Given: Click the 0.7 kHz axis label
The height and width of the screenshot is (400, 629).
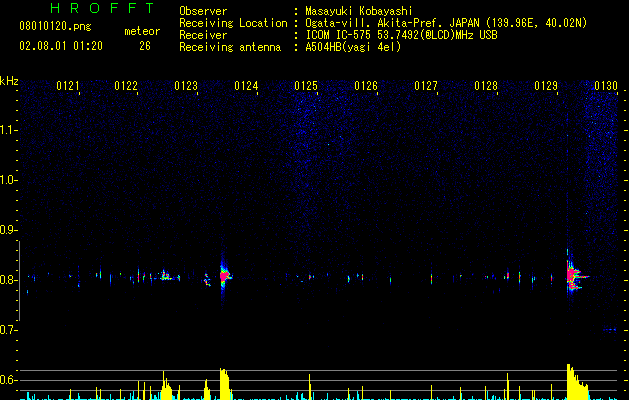Looking at the screenshot, I should pyautogui.click(x=9, y=330).
